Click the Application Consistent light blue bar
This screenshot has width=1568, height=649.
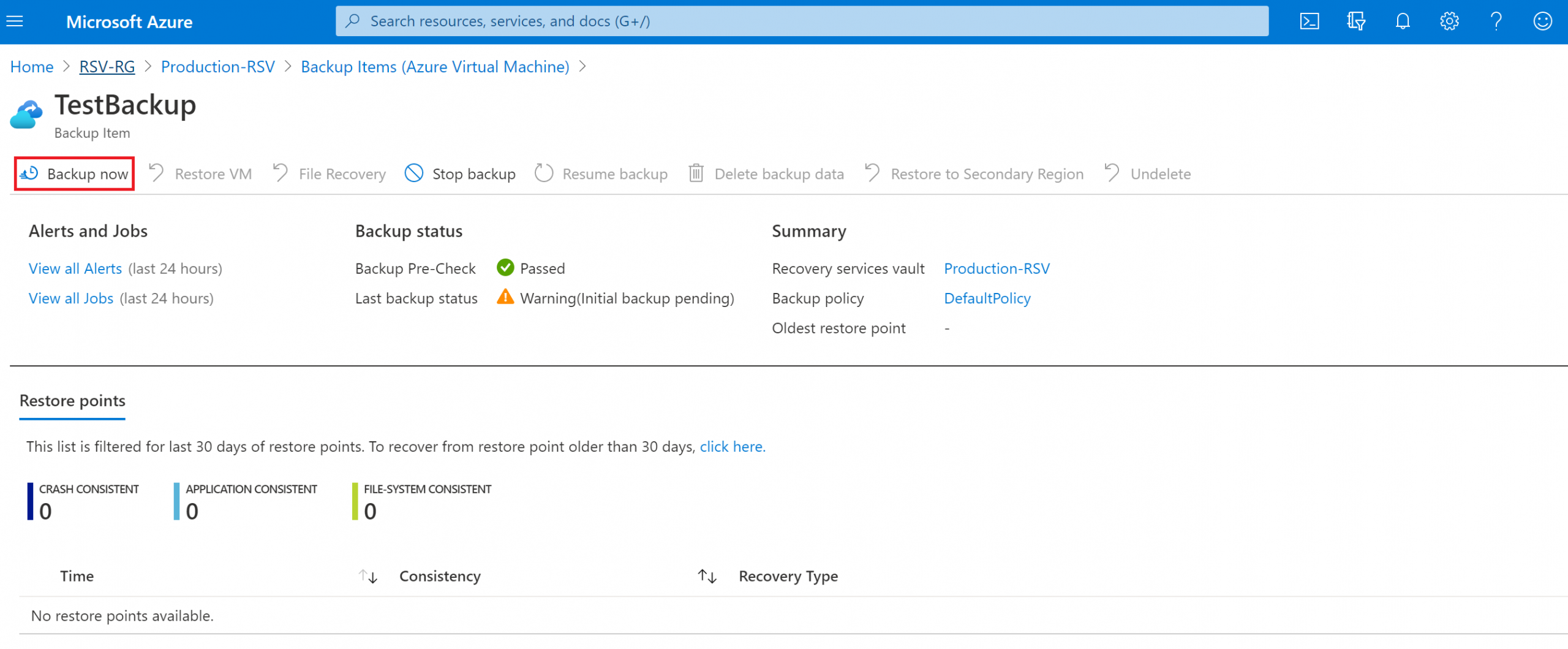click(x=176, y=501)
